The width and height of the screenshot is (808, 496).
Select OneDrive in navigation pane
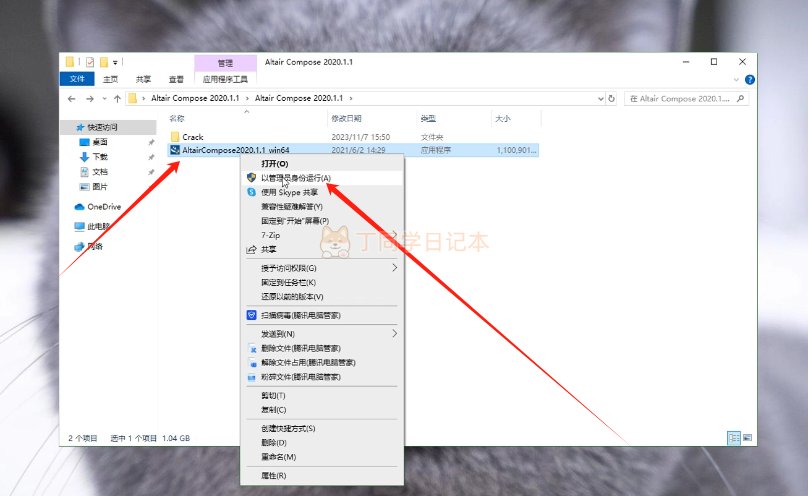[104, 207]
